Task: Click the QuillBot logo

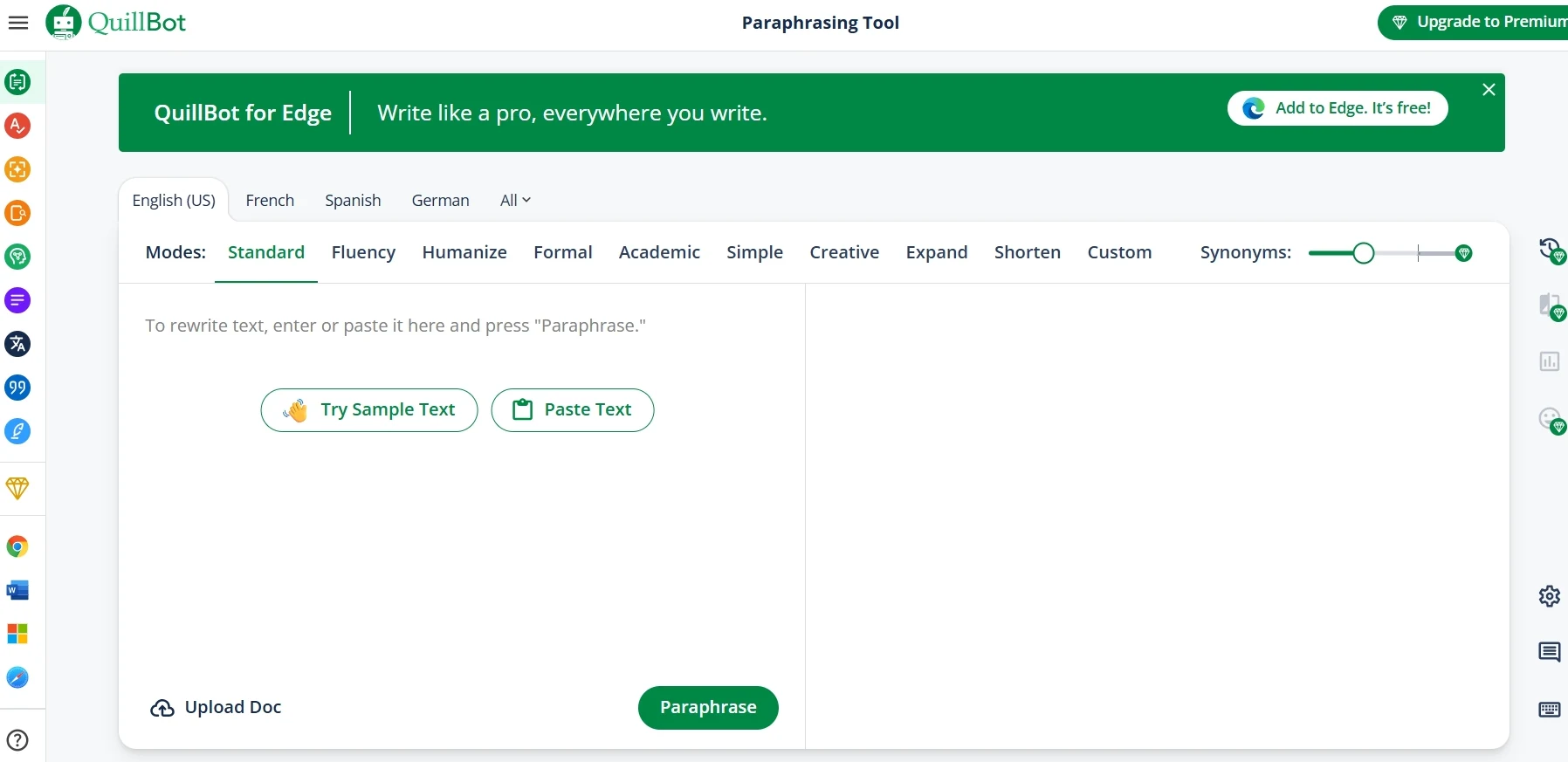Action: point(116,22)
